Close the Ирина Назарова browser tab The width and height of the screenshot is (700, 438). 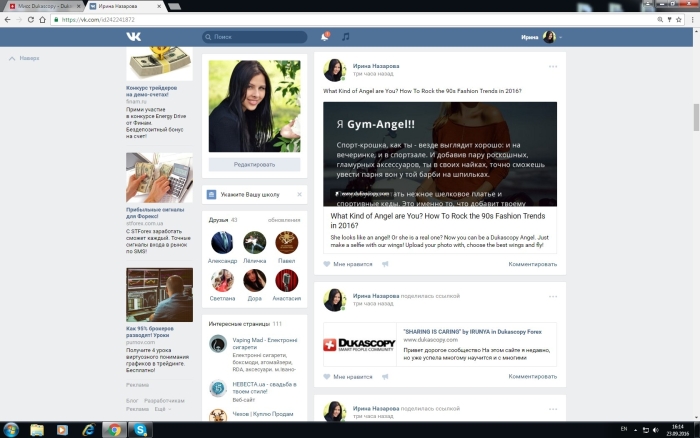pos(159,6)
